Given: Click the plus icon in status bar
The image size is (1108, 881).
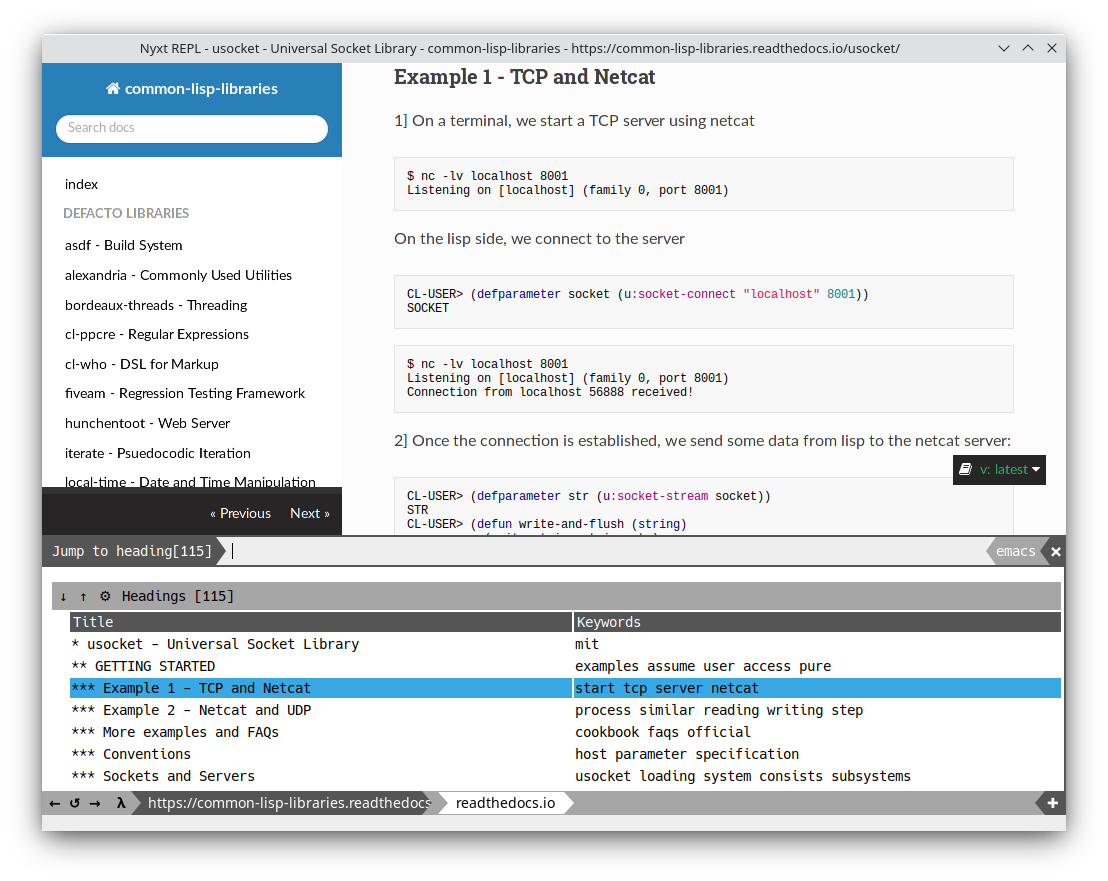Looking at the screenshot, I should pos(1052,803).
